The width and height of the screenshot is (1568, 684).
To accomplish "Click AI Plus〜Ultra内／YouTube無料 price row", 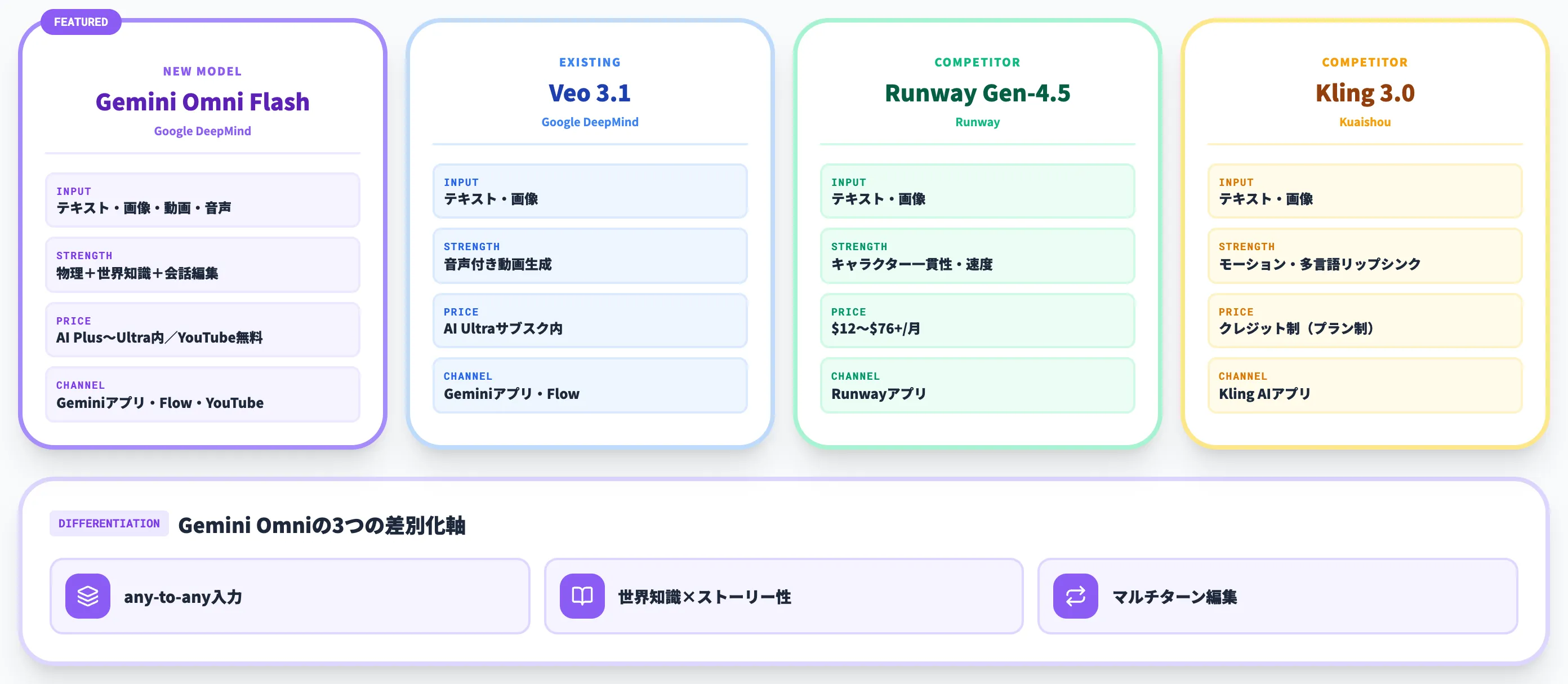I will click(x=203, y=330).
